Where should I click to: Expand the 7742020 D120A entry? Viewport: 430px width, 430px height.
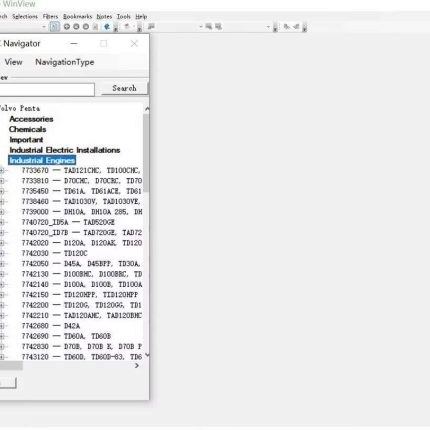(x=2, y=243)
